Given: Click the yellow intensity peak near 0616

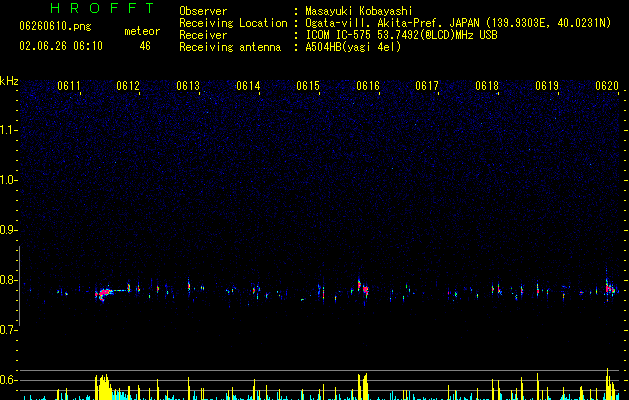Looking at the screenshot, I should [x=363, y=386].
